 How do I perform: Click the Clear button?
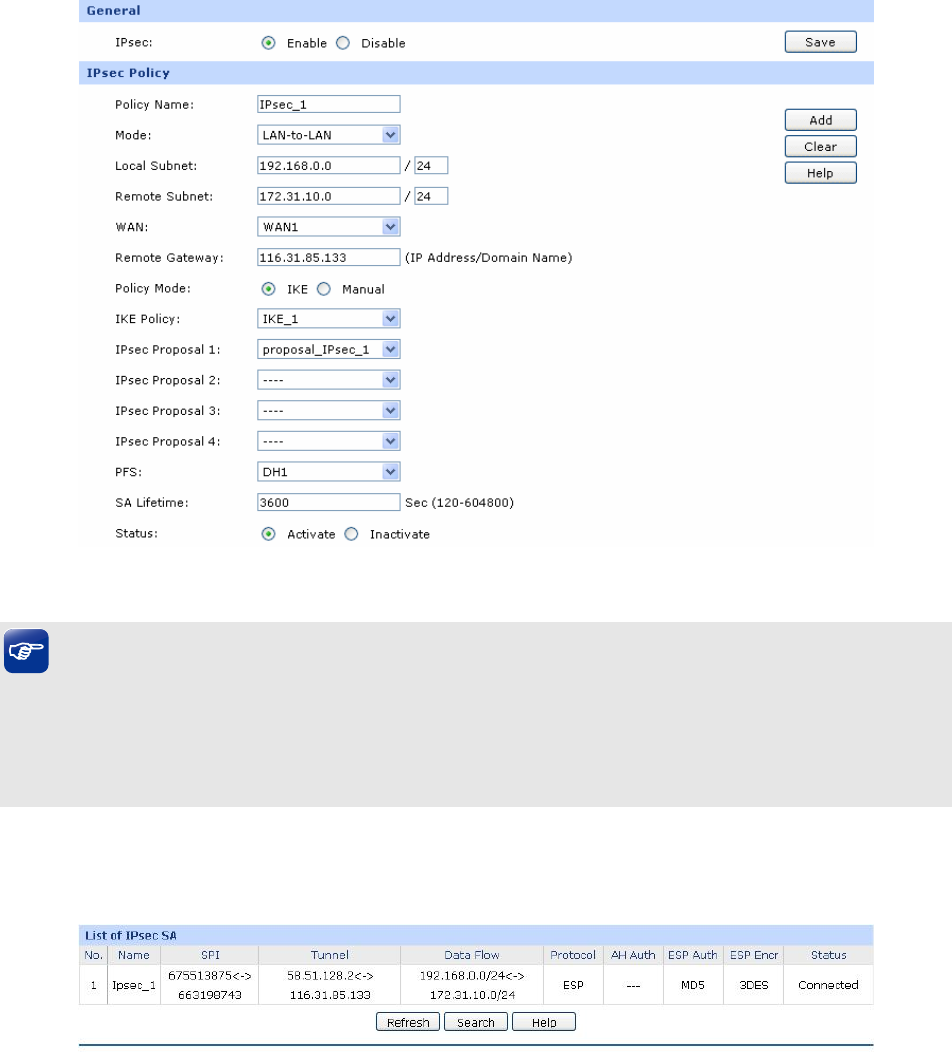click(820, 147)
